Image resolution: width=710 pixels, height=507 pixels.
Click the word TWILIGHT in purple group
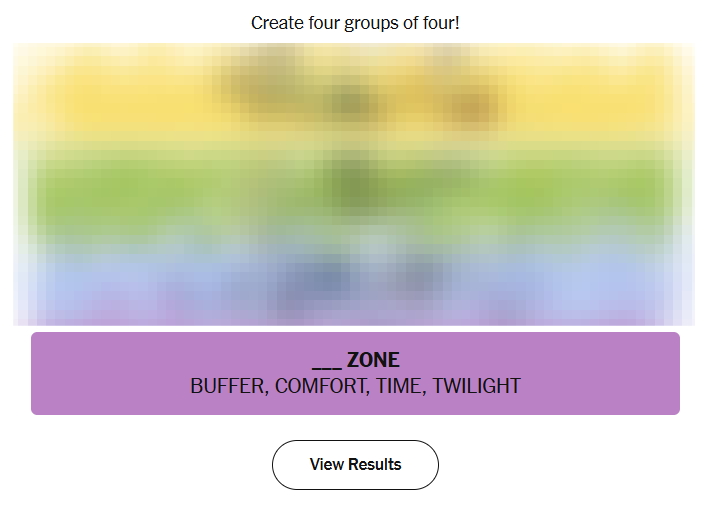[477, 386]
